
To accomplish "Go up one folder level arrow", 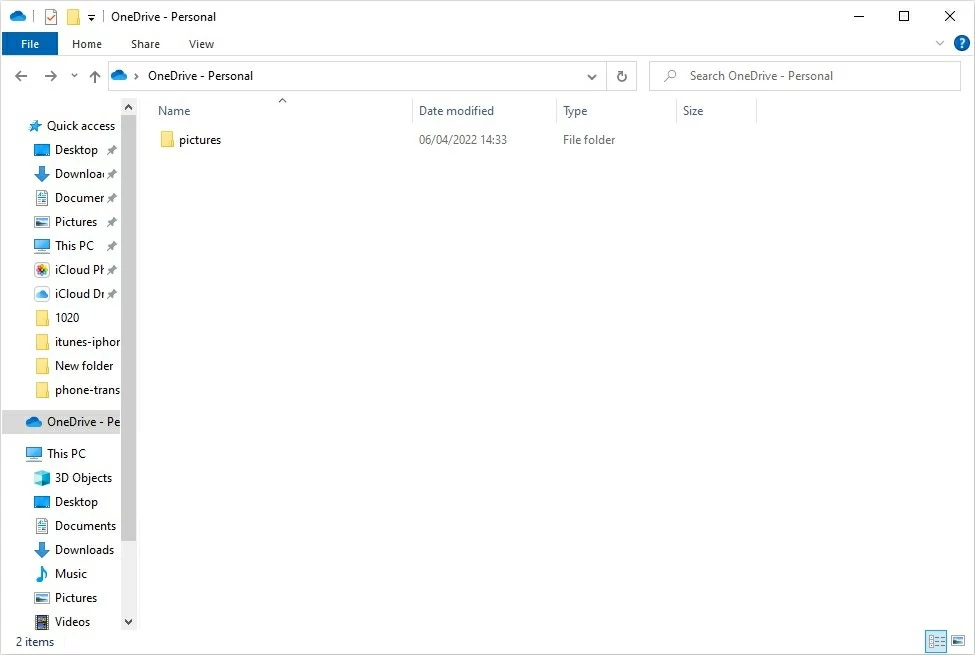I will click(95, 76).
